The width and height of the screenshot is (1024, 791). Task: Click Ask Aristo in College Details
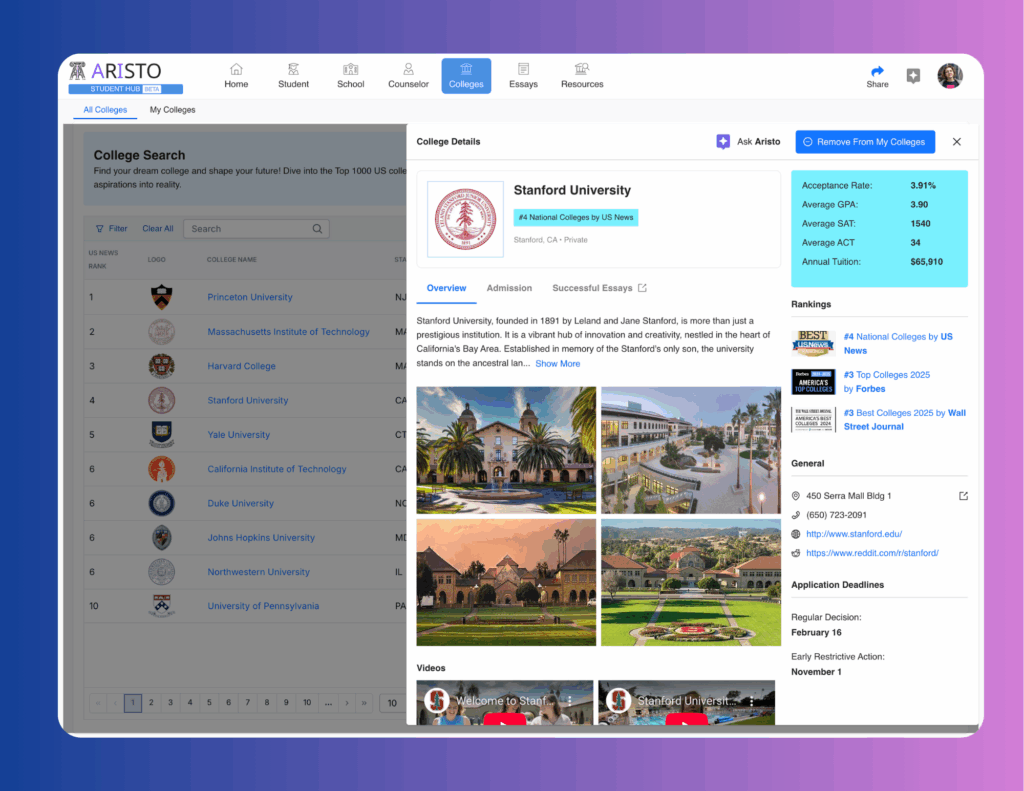point(748,142)
